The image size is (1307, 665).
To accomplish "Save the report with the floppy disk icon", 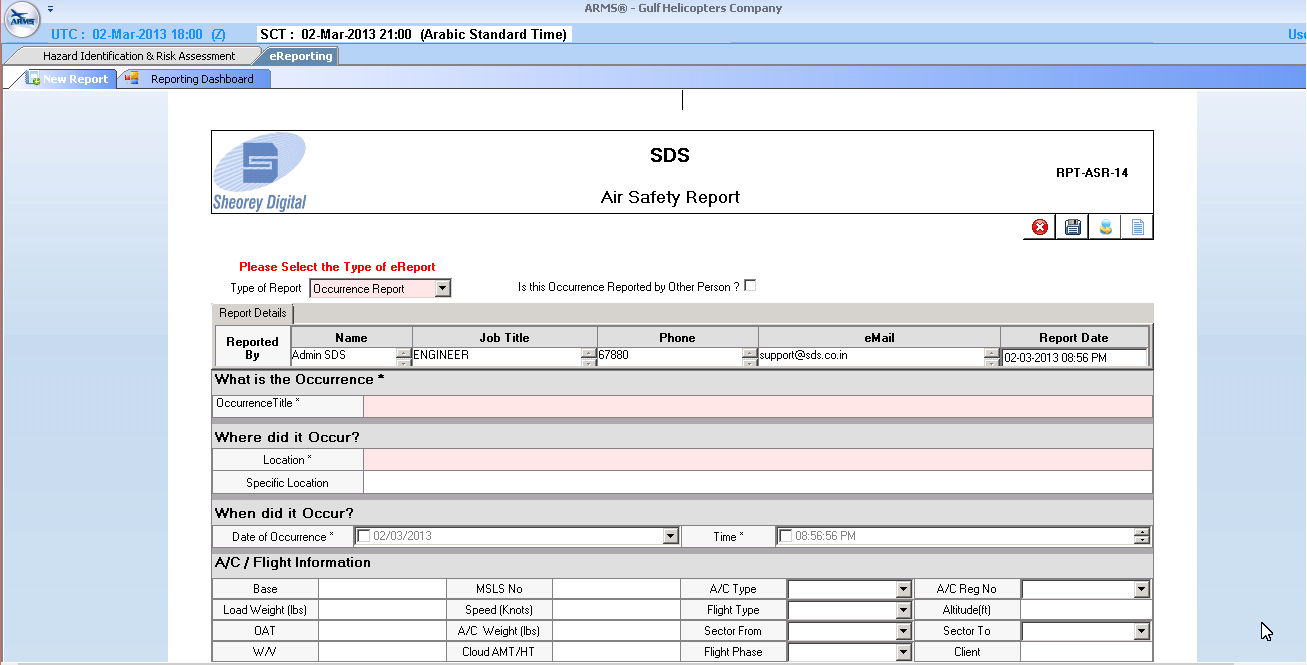I will click(1073, 228).
